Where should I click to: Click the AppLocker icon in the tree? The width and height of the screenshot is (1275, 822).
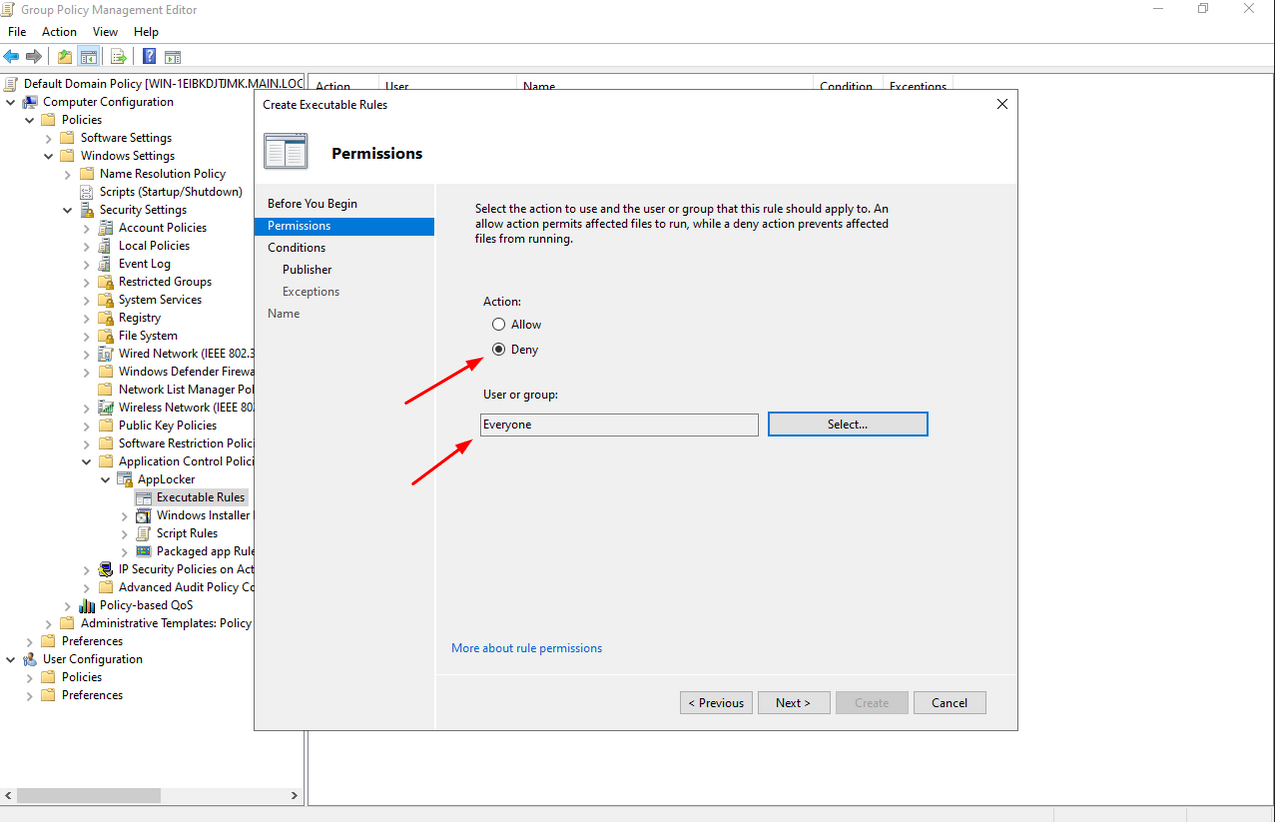click(x=125, y=480)
